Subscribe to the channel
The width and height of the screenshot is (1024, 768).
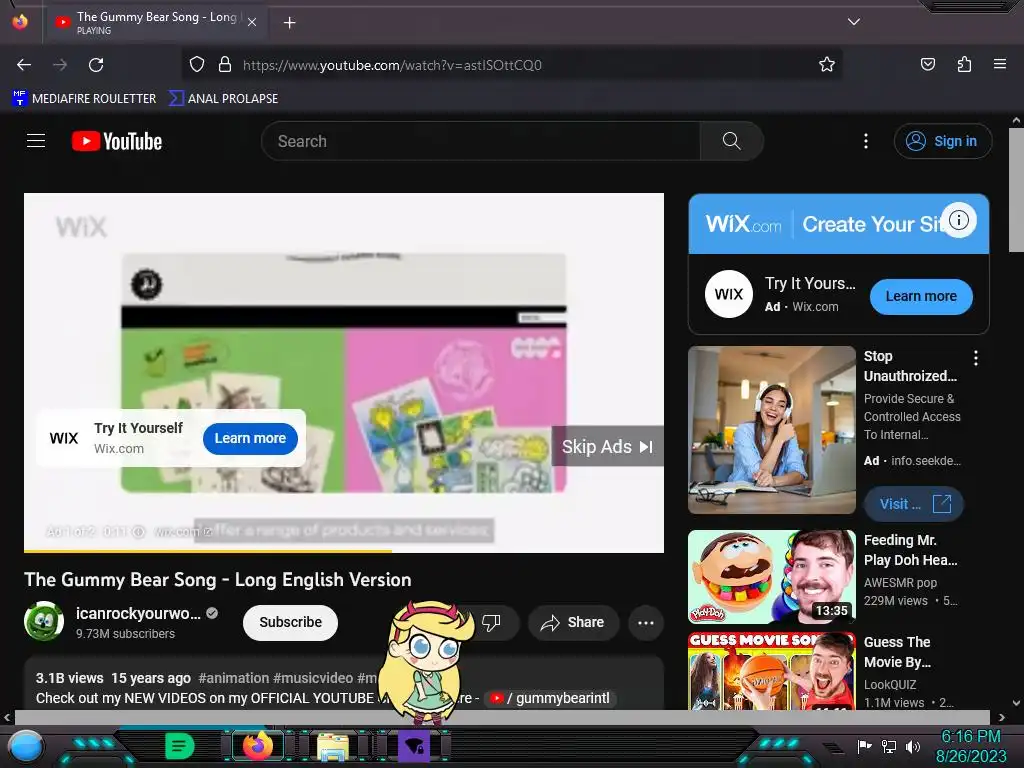pyautogui.click(x=290, y=622)
